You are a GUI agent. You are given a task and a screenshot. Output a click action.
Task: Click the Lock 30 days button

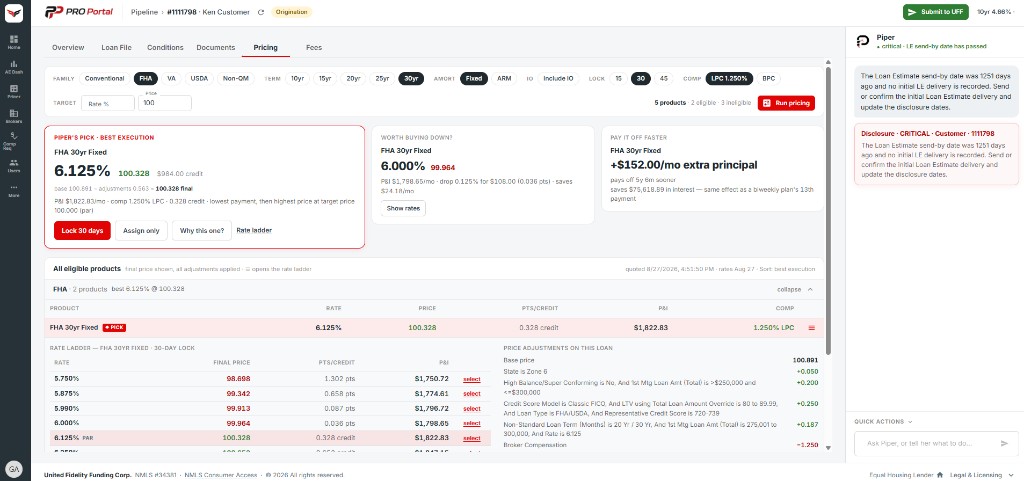pyautogui.click(x=82, y=230)
